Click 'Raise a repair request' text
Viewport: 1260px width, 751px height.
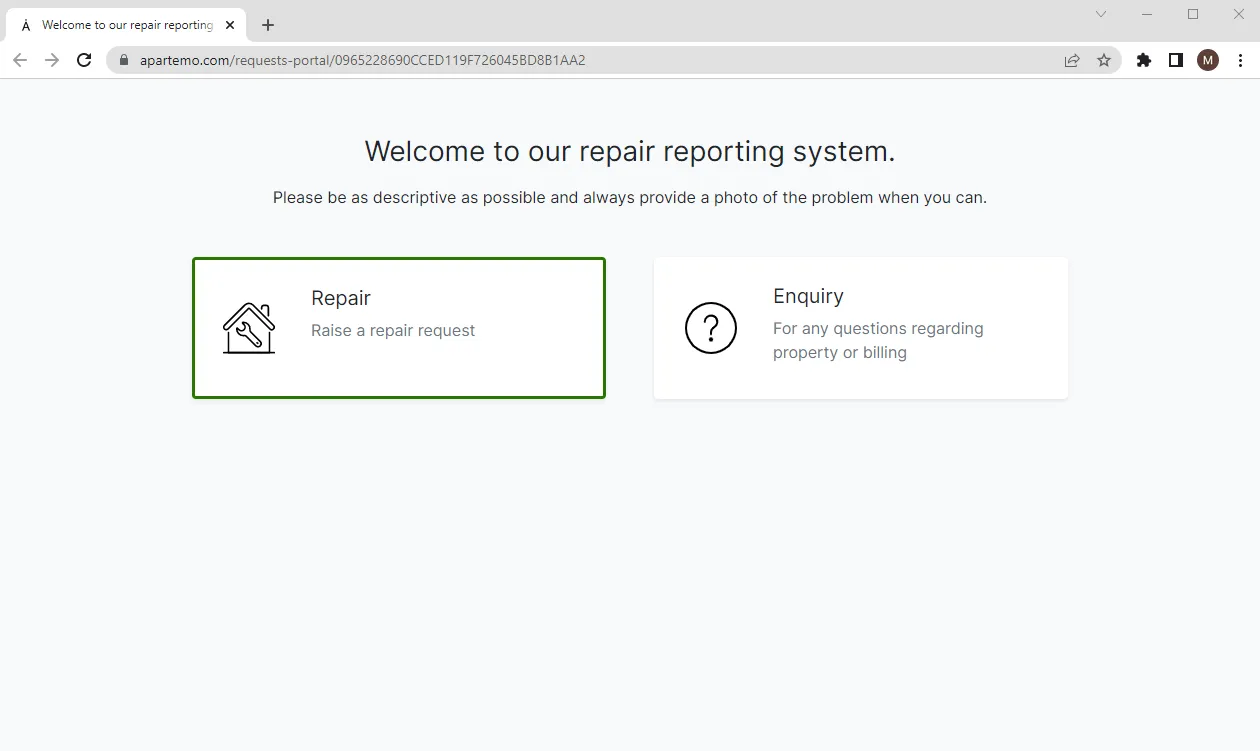pyautogui.click(x=393, y=330)
